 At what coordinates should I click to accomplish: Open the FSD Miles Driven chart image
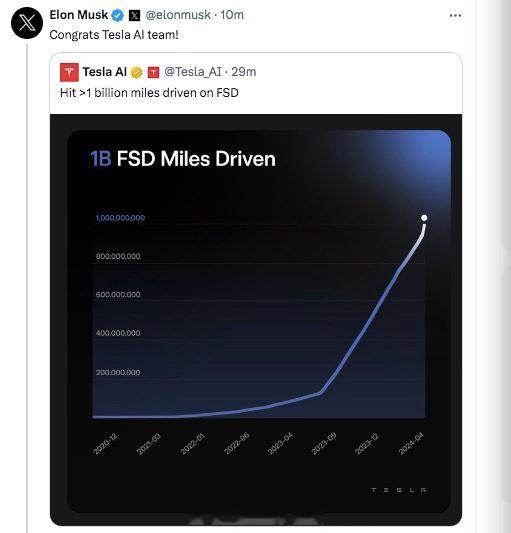click(256, 320)
